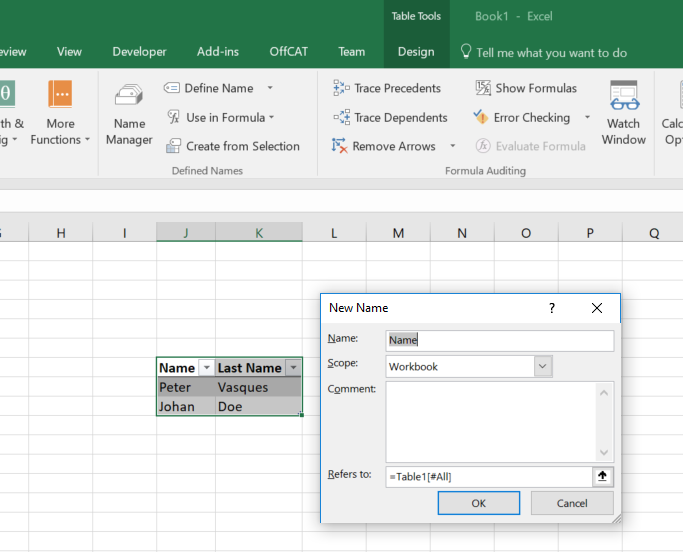Open the OffCAT tab

288,52
